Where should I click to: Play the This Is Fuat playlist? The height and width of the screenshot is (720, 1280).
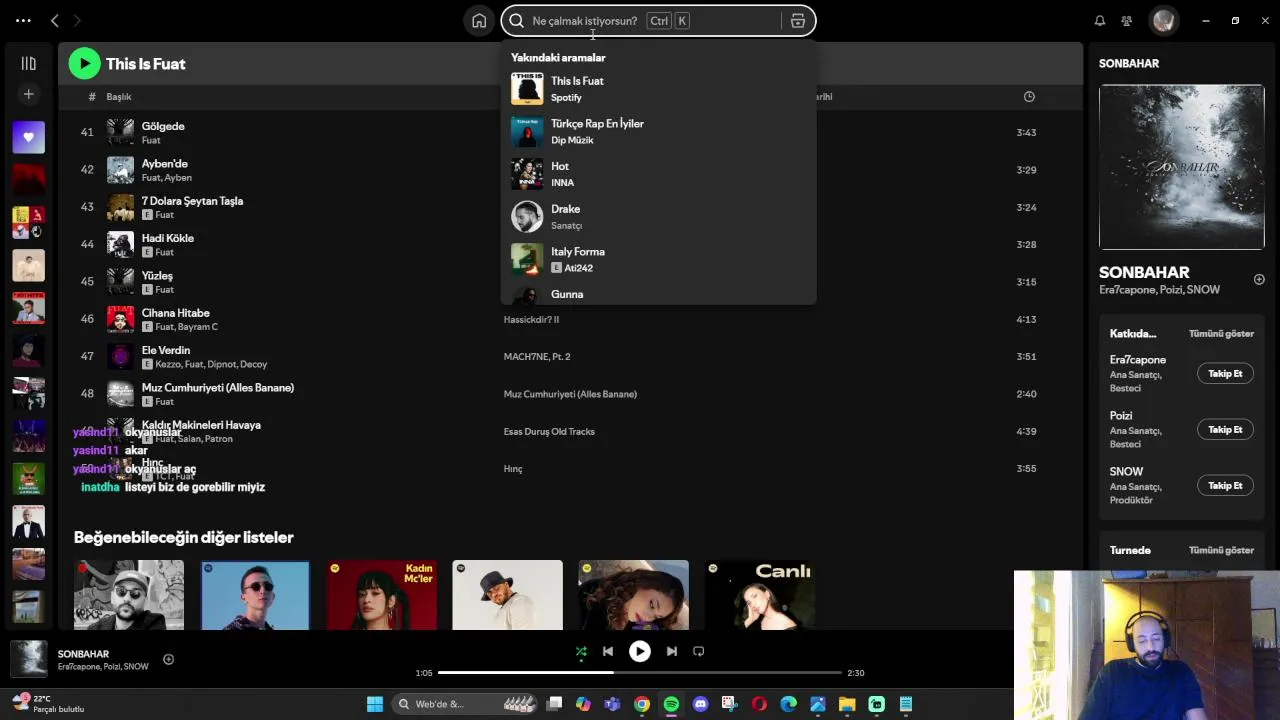click(85, 64)
